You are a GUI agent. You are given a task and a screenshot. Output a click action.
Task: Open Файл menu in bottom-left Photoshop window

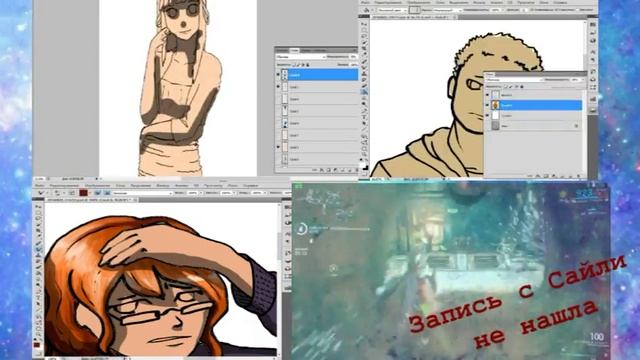coord(40,185)
